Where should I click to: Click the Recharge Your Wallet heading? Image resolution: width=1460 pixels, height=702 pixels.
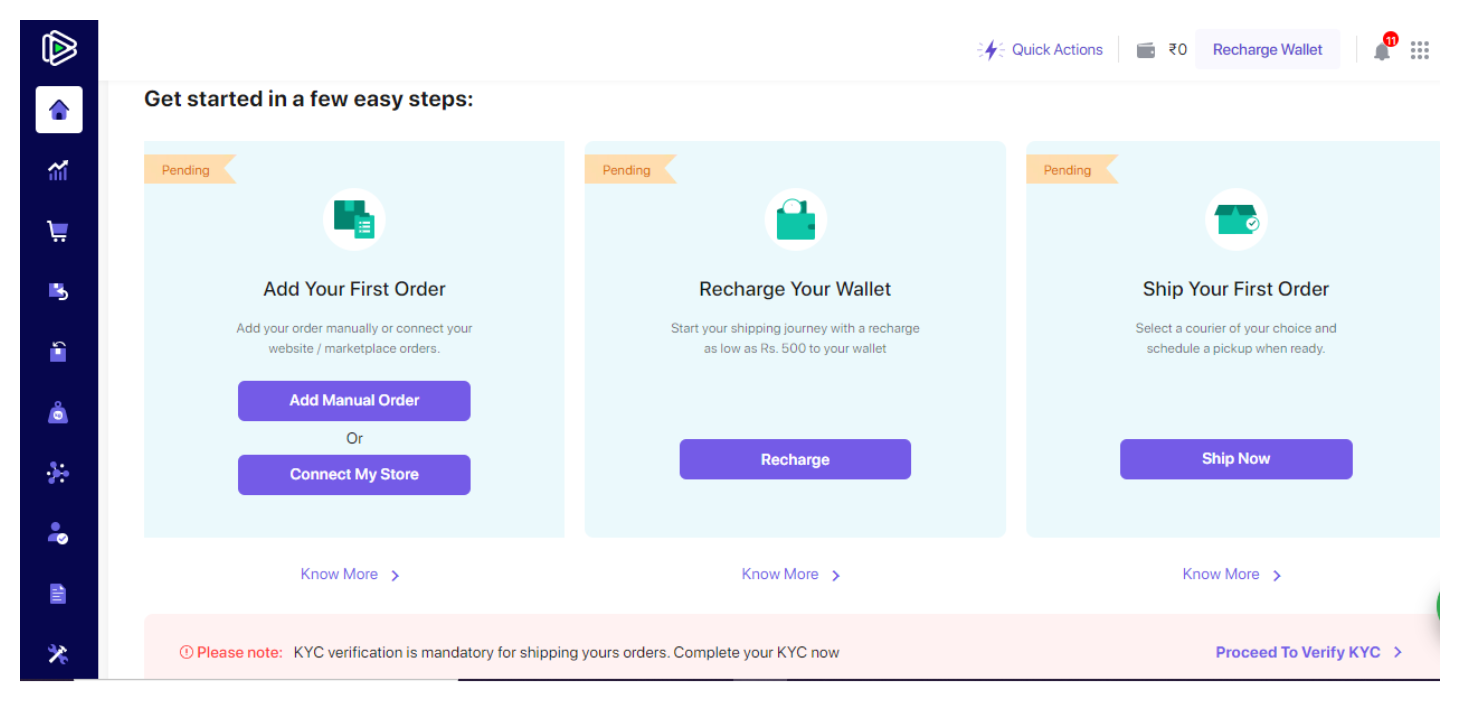coord(795,289)
